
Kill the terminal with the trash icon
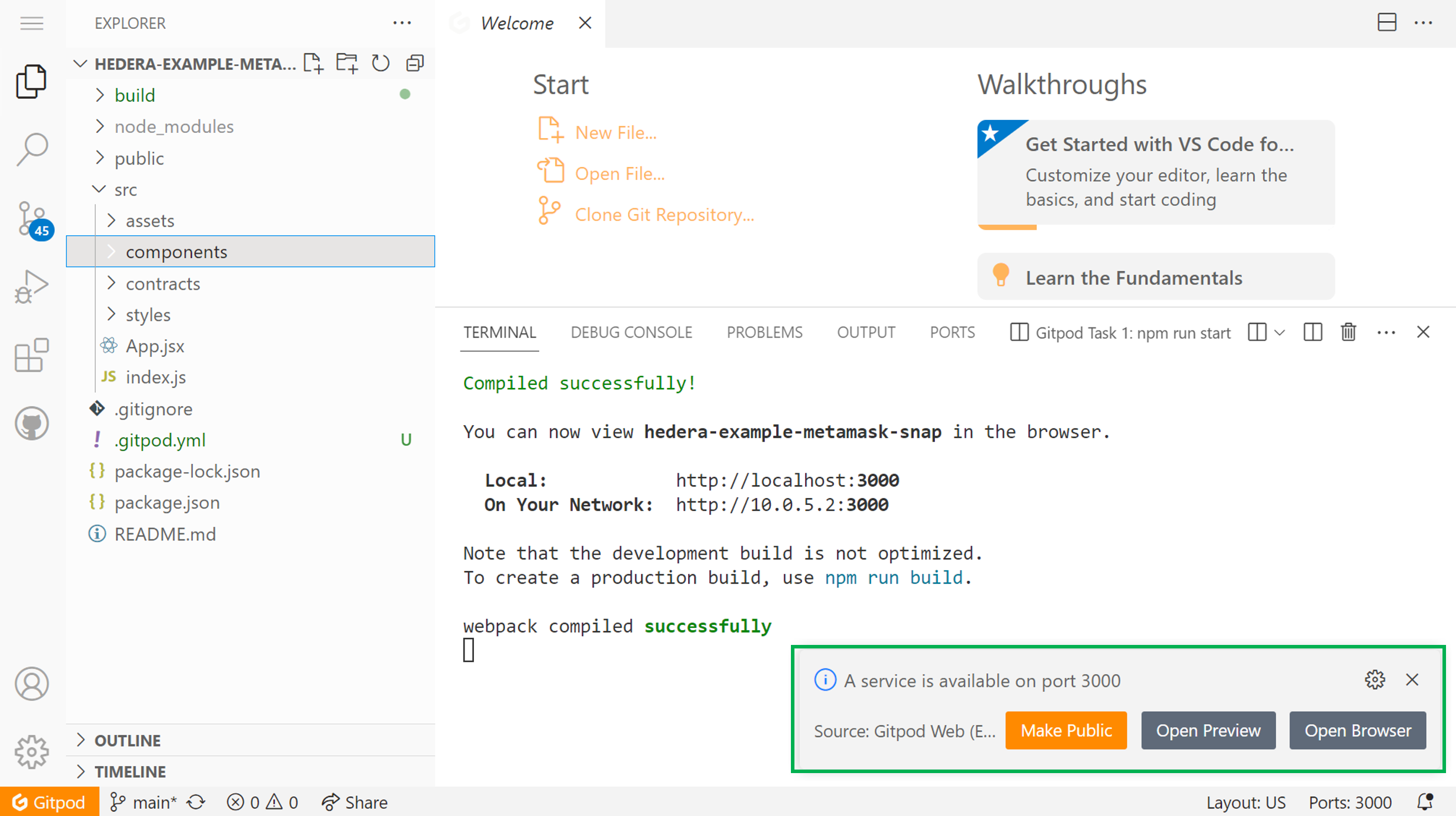click(x=1348, y=332)
